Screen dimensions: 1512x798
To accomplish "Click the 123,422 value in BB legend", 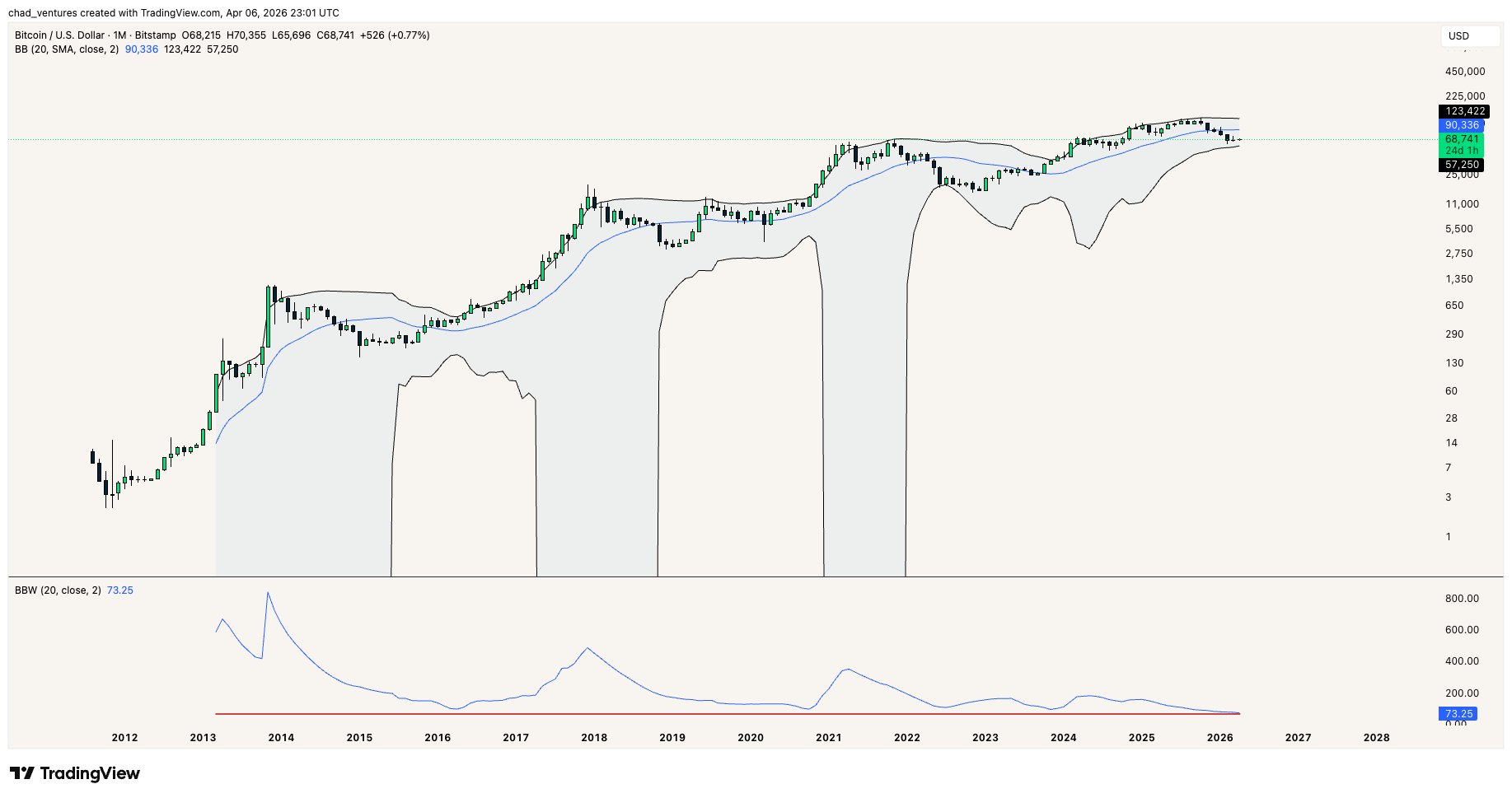I will tap(183, 49).
